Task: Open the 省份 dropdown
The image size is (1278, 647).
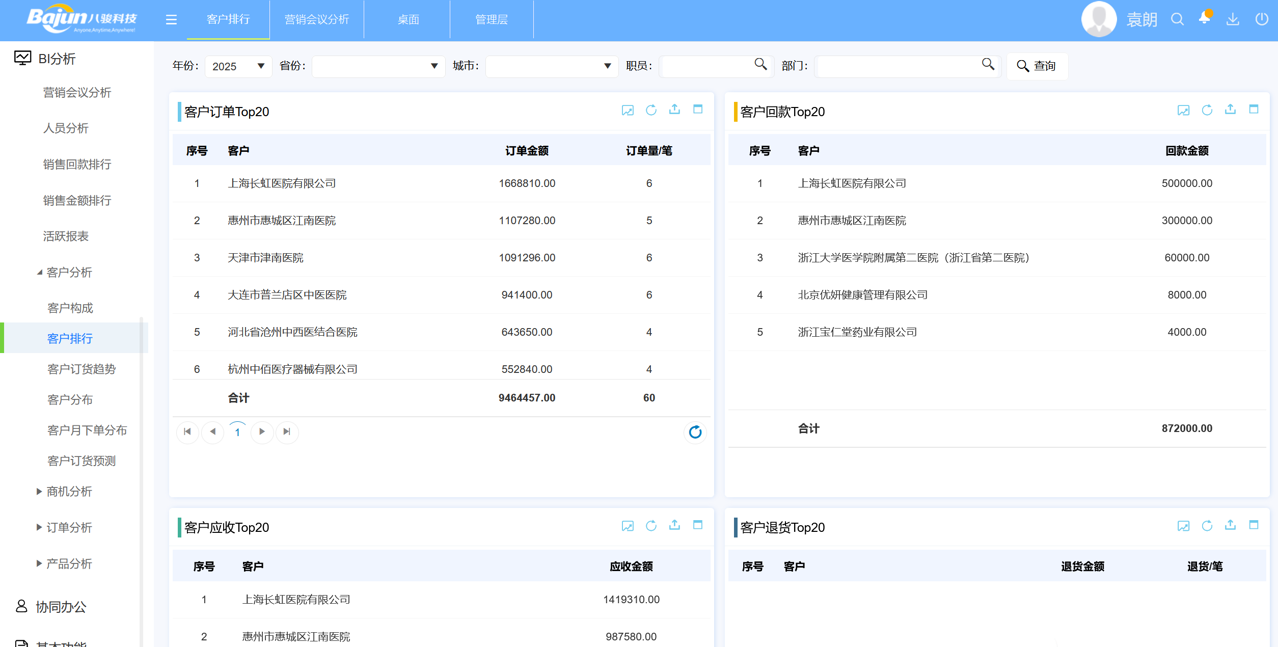Action: pos(378,66)
